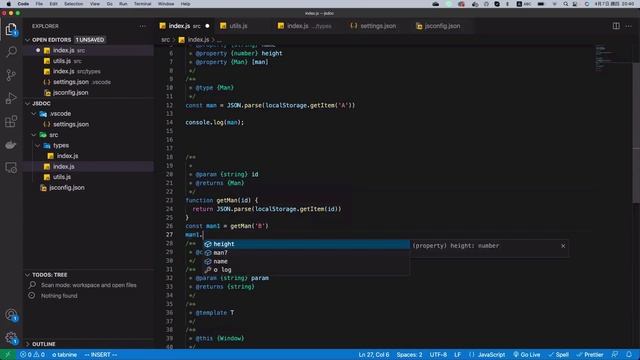Click the feedback icon in status bar
Screen dimensions: 640x360
coord(615,355)
